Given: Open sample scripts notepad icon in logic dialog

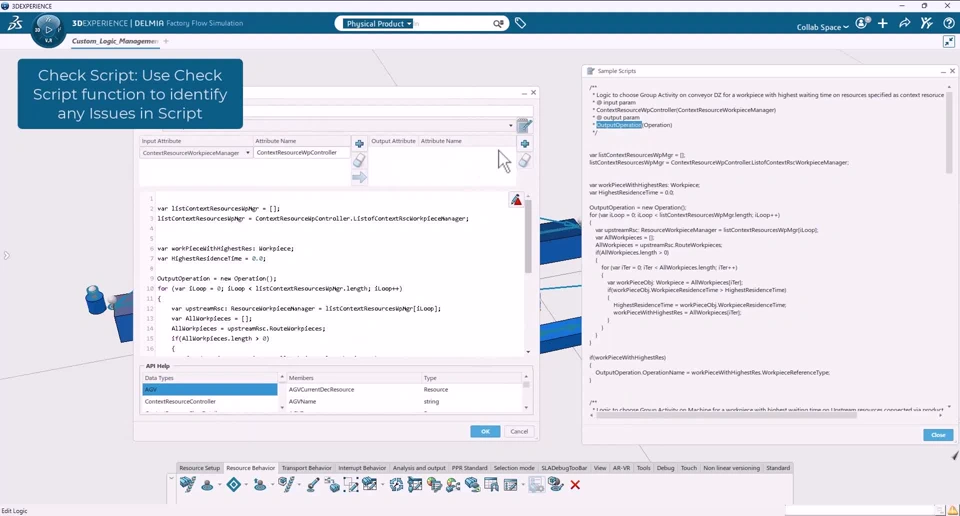Looking at the screenshot, I should 524,125.
